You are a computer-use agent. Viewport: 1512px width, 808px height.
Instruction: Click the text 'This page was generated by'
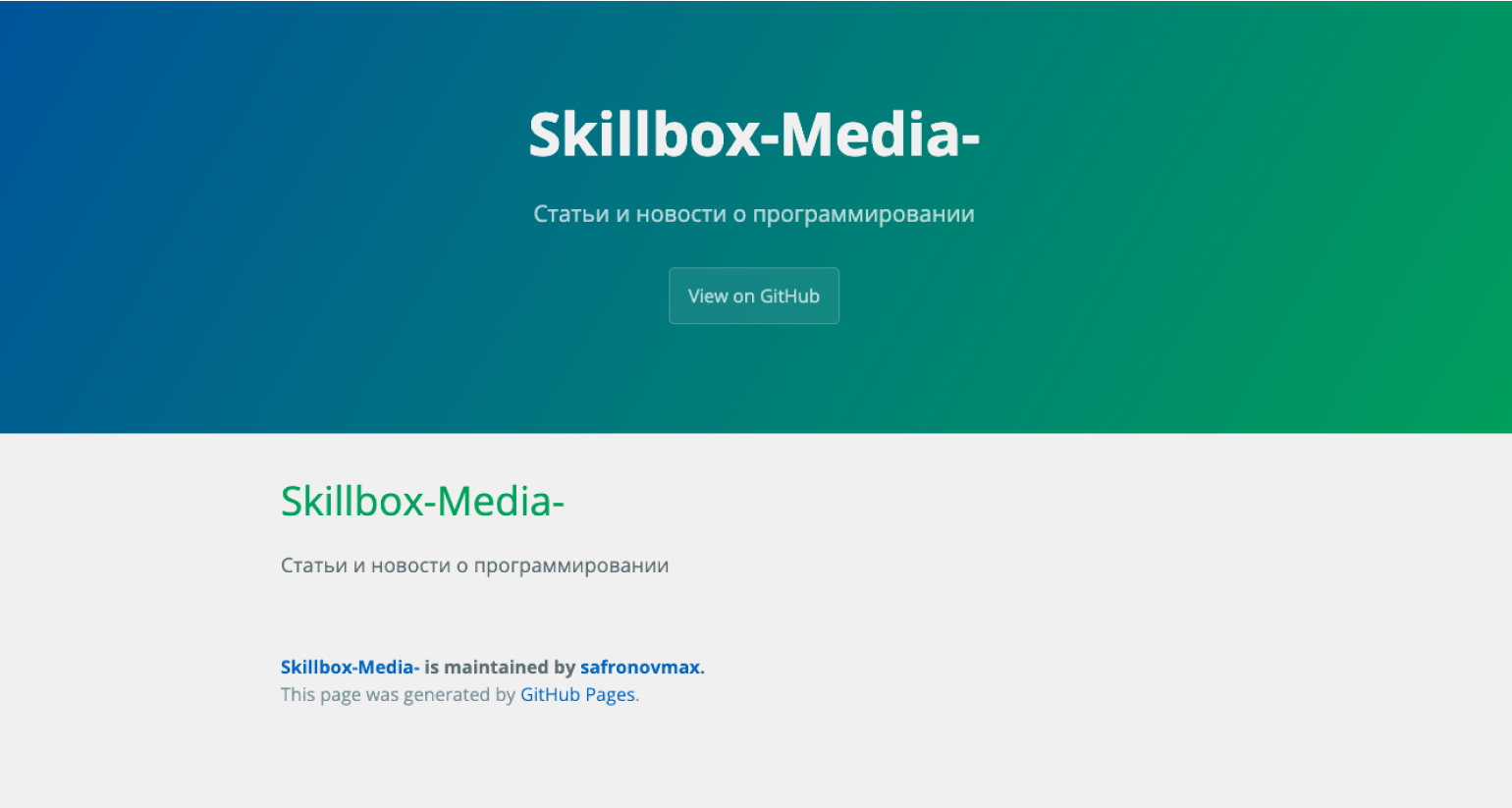pos(398,694)
